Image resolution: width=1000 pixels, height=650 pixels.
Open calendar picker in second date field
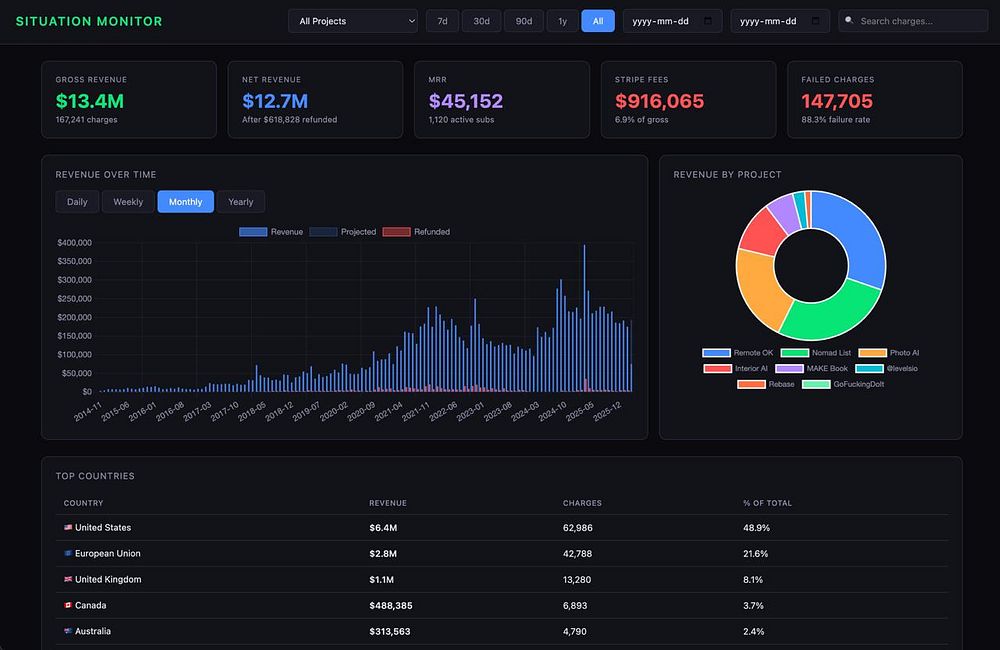[x=815, y=21]
